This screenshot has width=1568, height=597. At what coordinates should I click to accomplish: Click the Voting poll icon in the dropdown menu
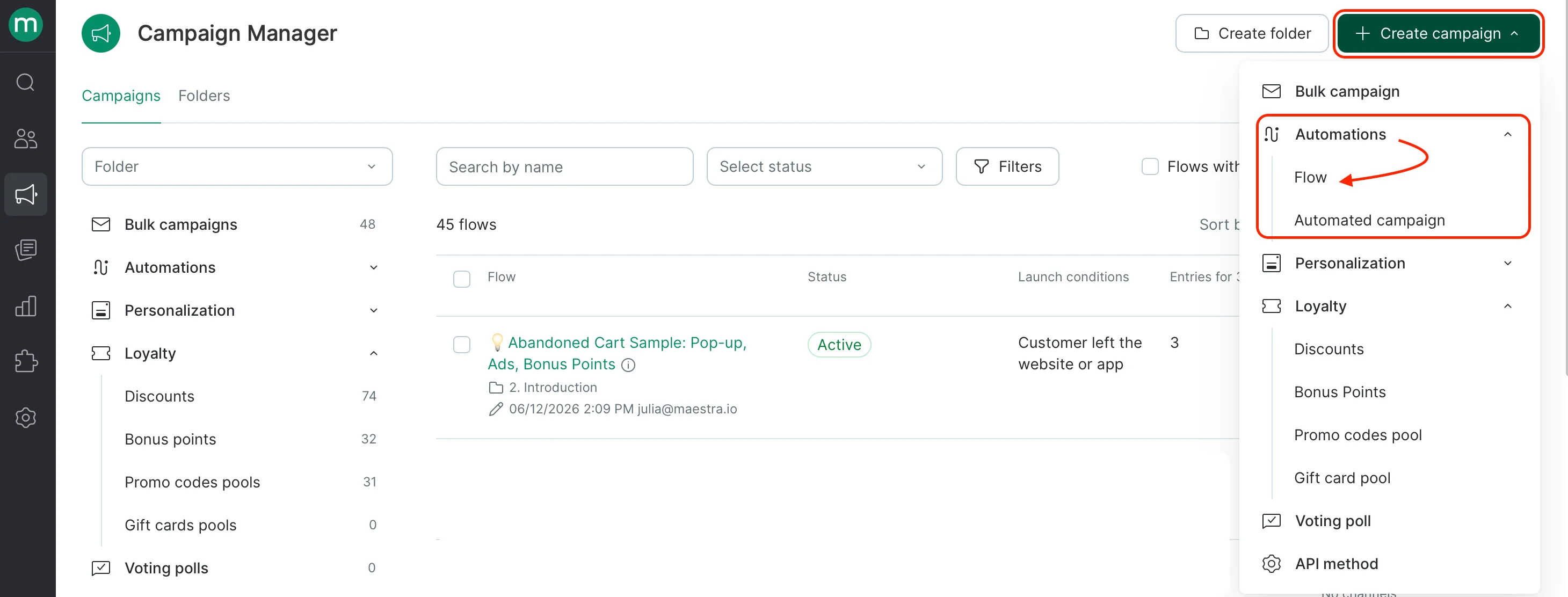[1272, 521]
